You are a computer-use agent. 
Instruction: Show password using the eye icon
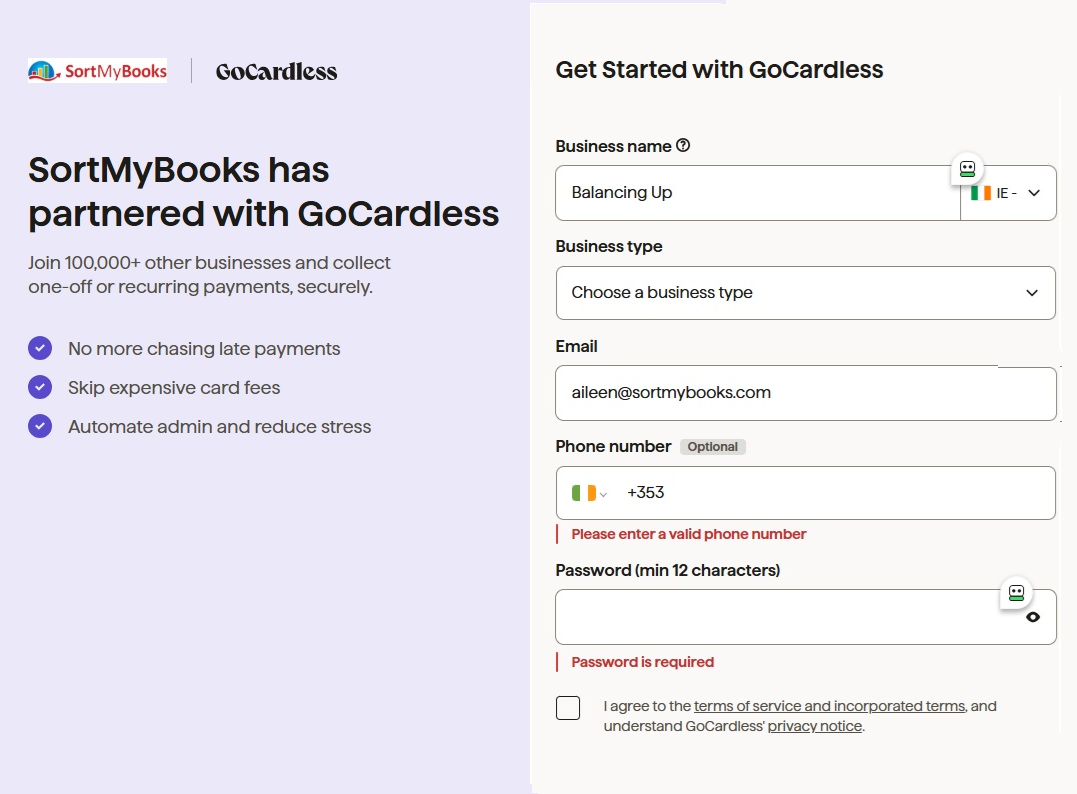(1032, 617)
